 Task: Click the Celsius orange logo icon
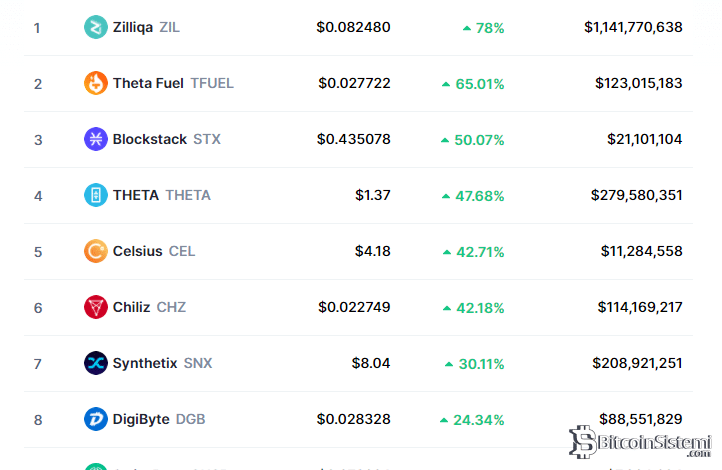click(95, 252)
